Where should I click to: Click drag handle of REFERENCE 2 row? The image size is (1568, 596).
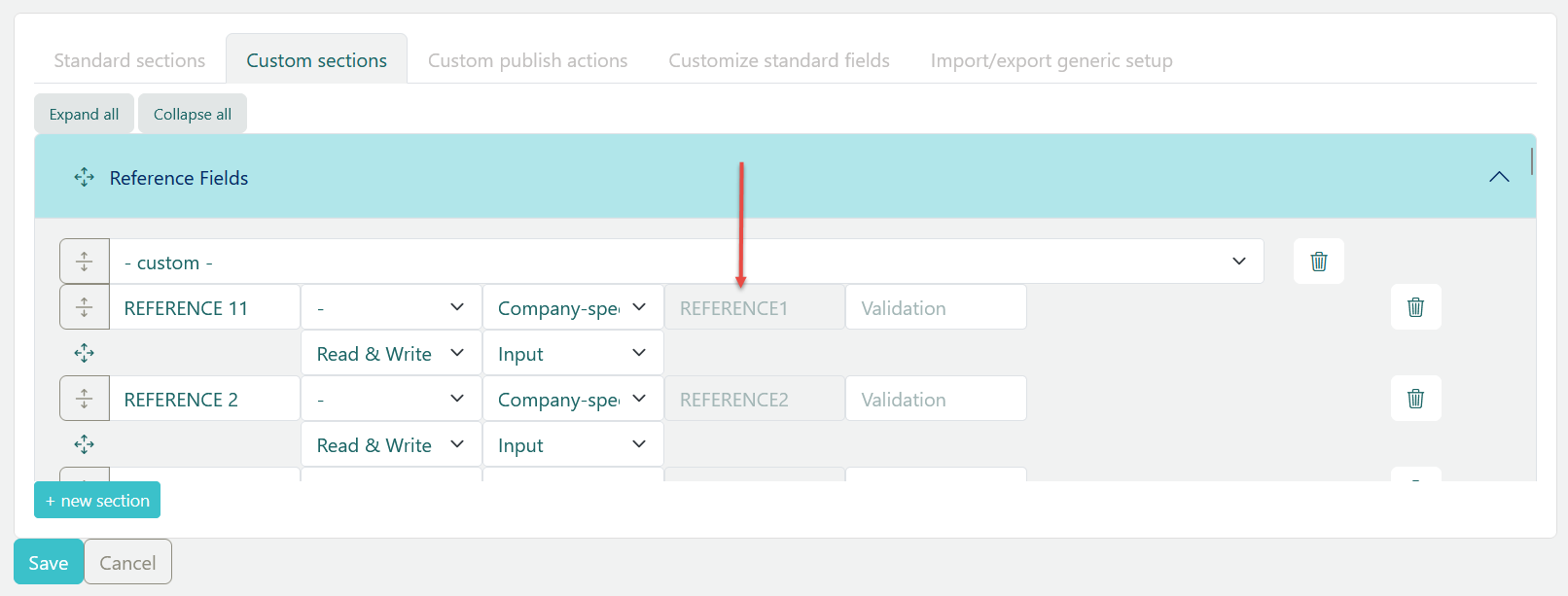coord(85,399)
